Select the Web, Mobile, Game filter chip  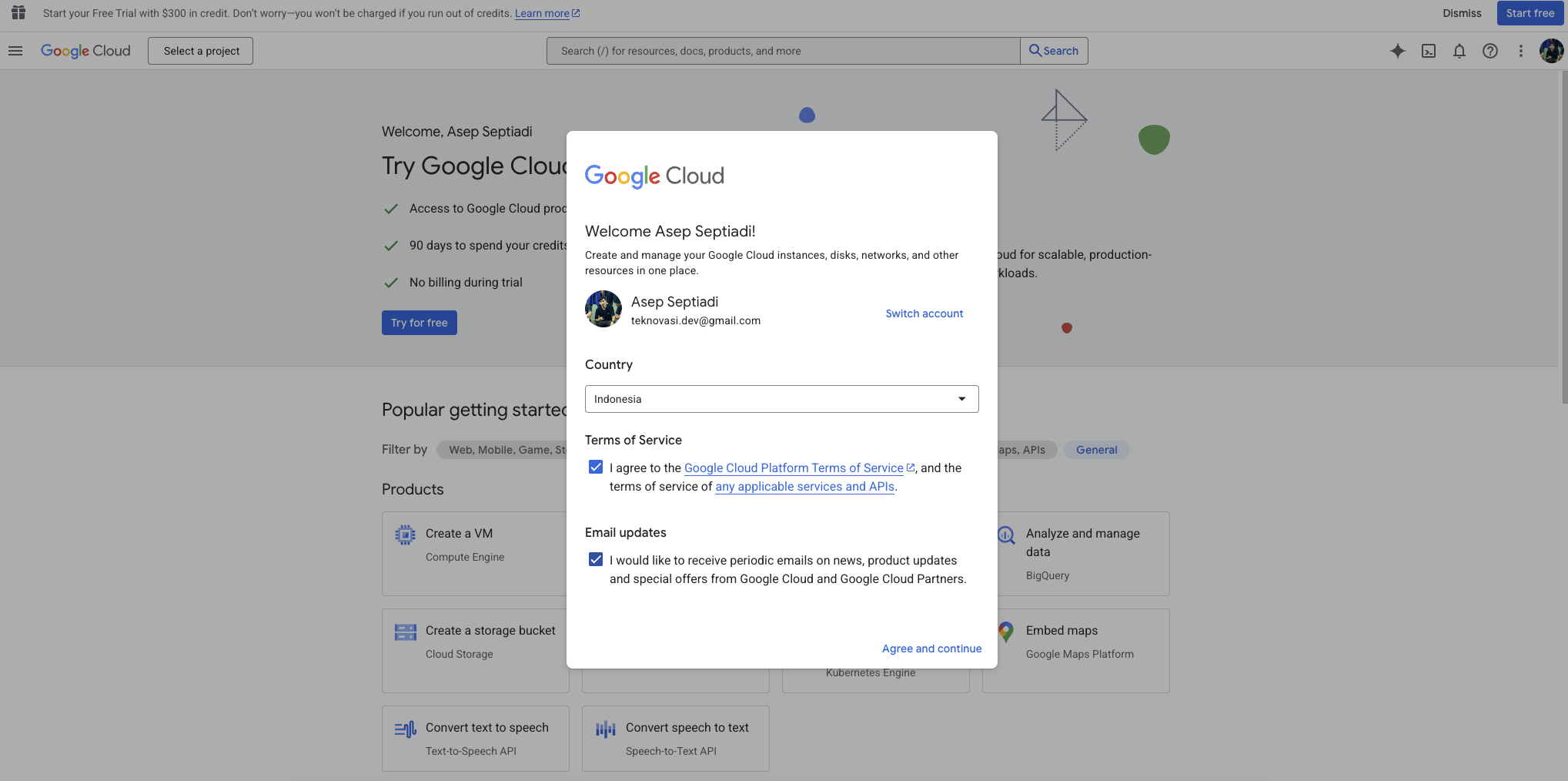point(502,450)
